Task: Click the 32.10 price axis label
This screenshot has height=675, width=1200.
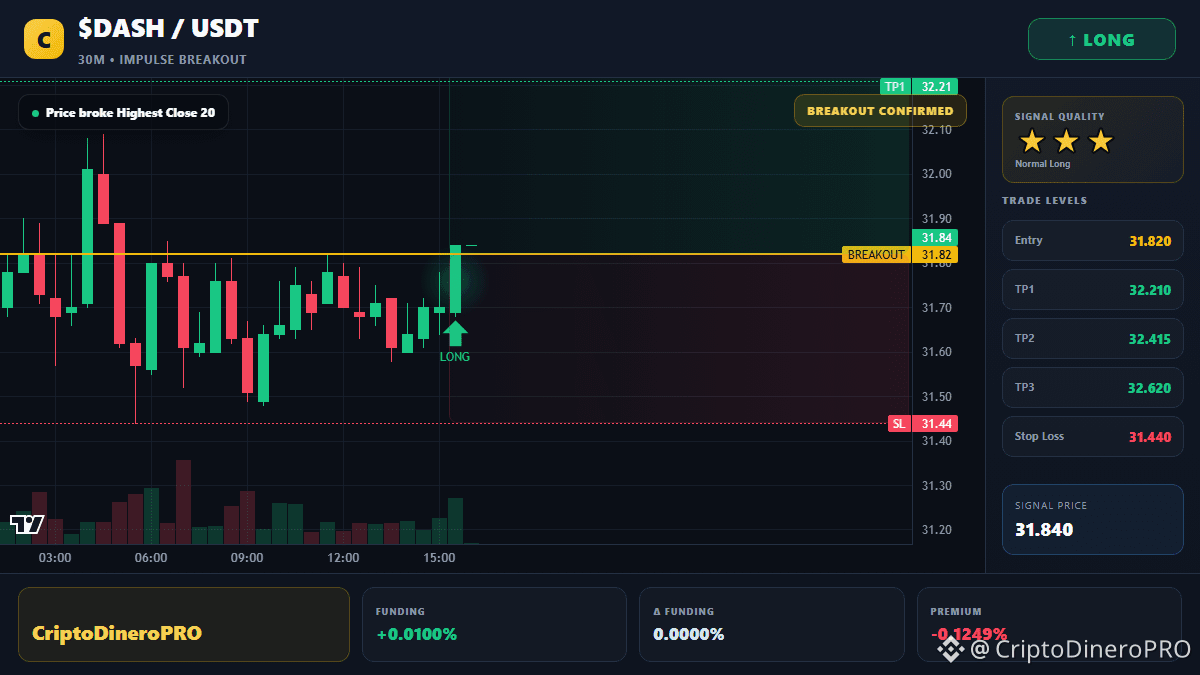Action: click(937, 130)
